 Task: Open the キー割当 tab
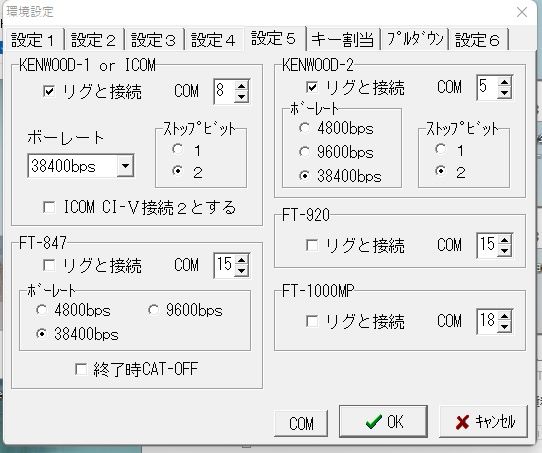[343, 40]
